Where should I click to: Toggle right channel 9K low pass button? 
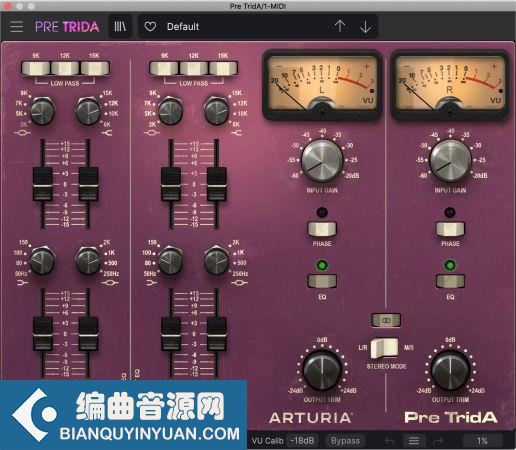click(164, 68)
